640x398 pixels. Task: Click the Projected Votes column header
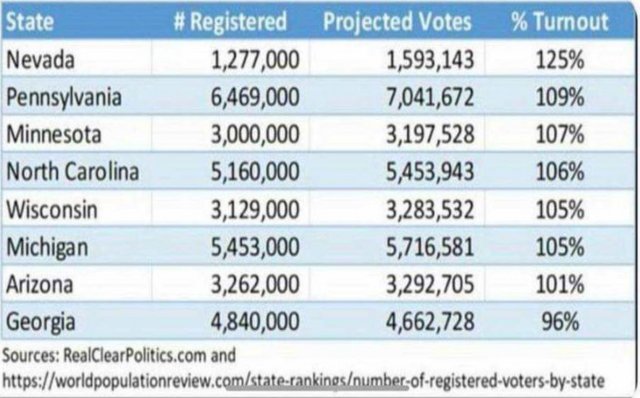[x=397, y=22]
